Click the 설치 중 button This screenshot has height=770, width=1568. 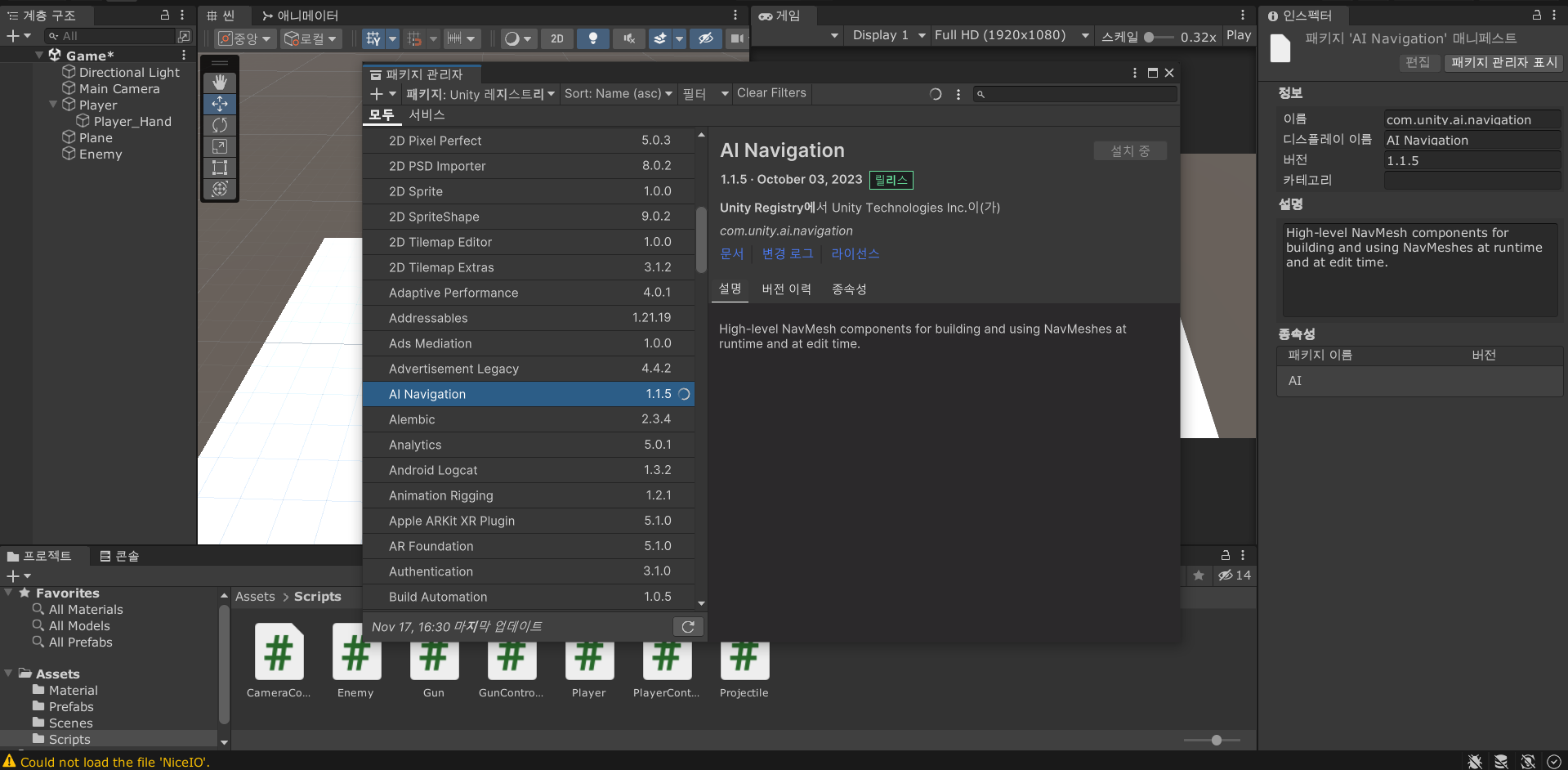[x=1130, y=150]
